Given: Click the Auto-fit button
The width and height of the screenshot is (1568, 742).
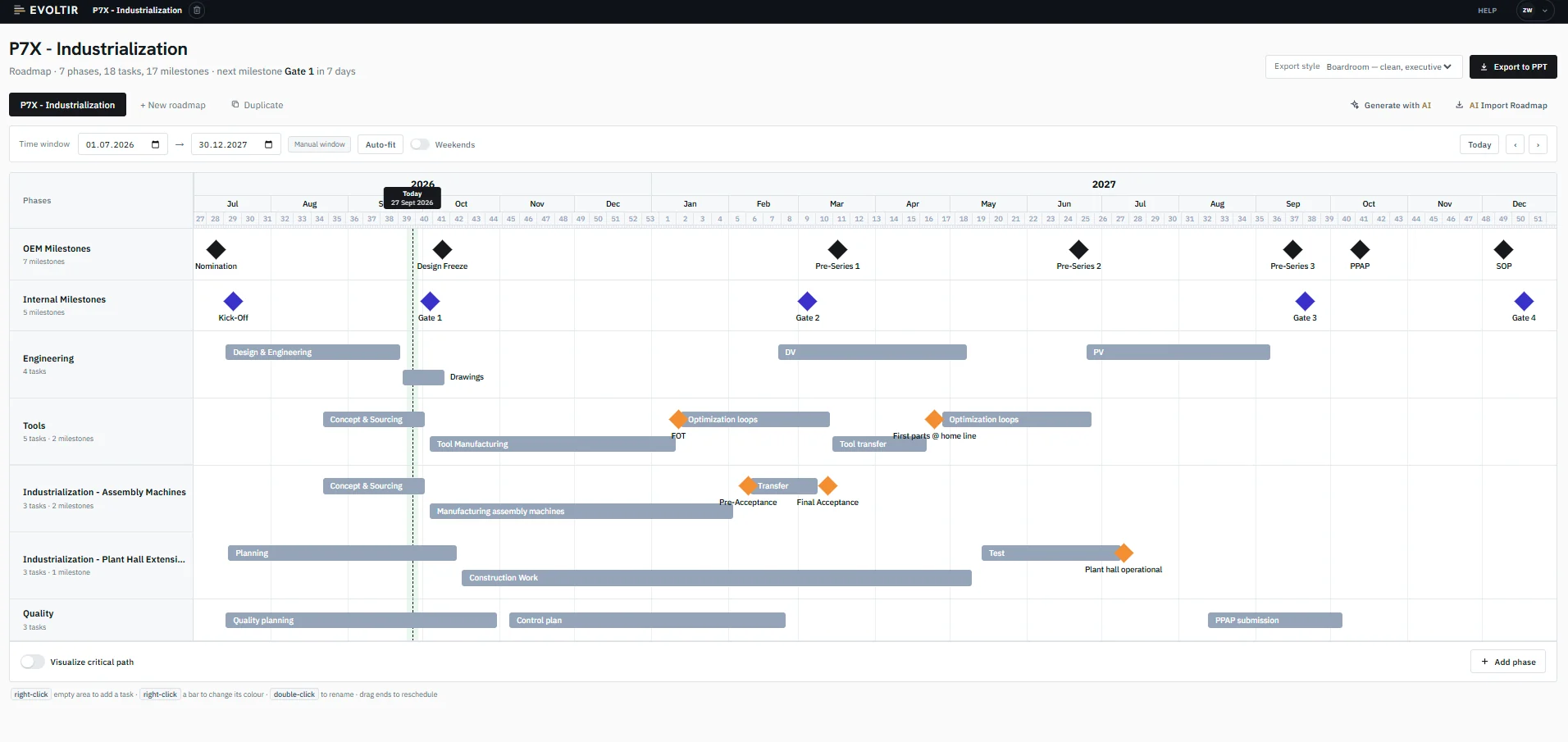Looking at the screenshot, I should (x=381, y=144).
